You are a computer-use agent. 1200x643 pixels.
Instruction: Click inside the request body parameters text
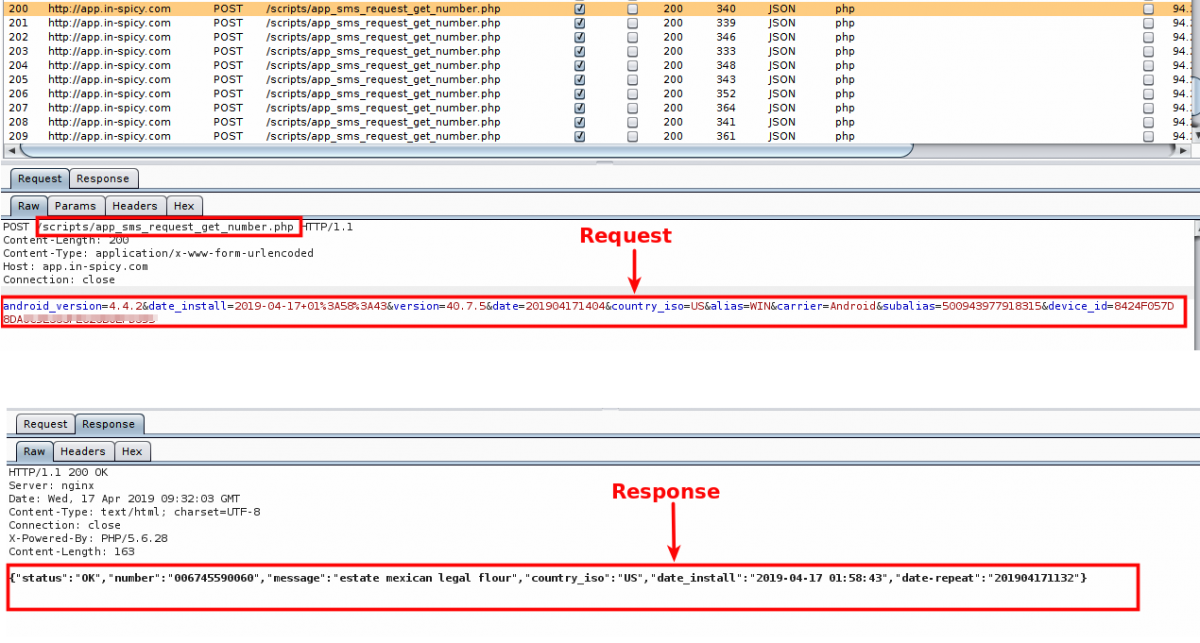500,306
